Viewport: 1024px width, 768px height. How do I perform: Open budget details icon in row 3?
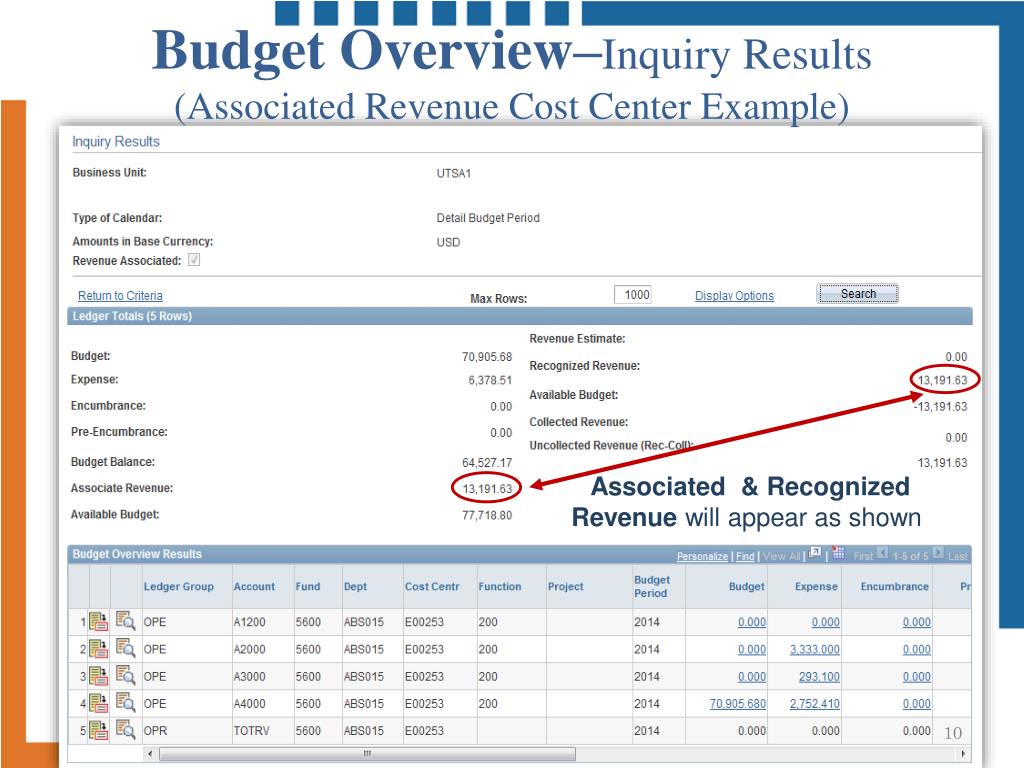coord(98,676)
